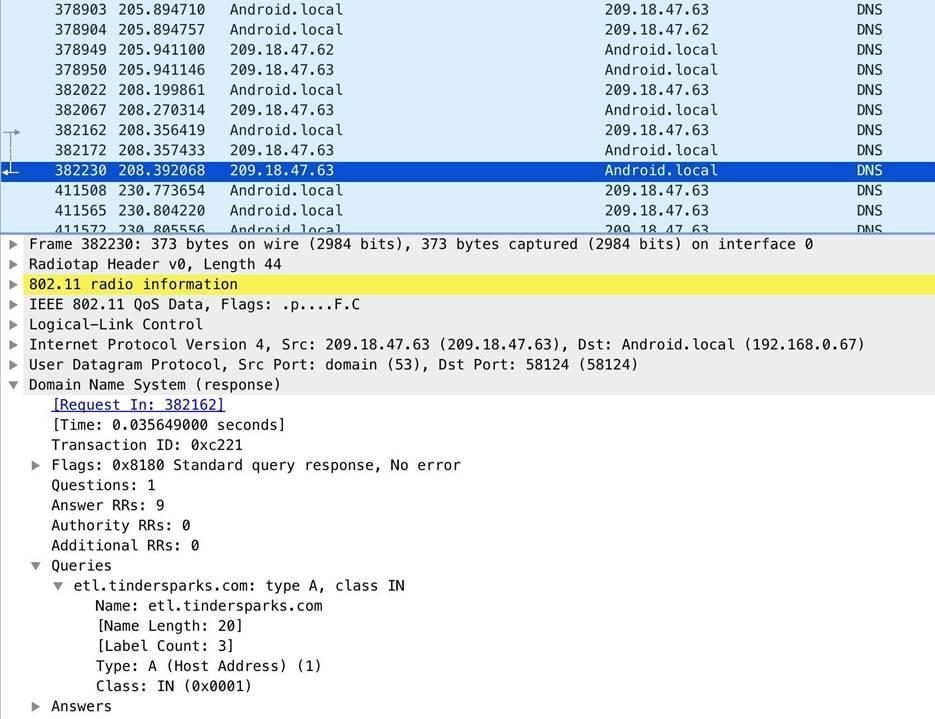Open the Request In: 382162 link

tap(138, 405)
